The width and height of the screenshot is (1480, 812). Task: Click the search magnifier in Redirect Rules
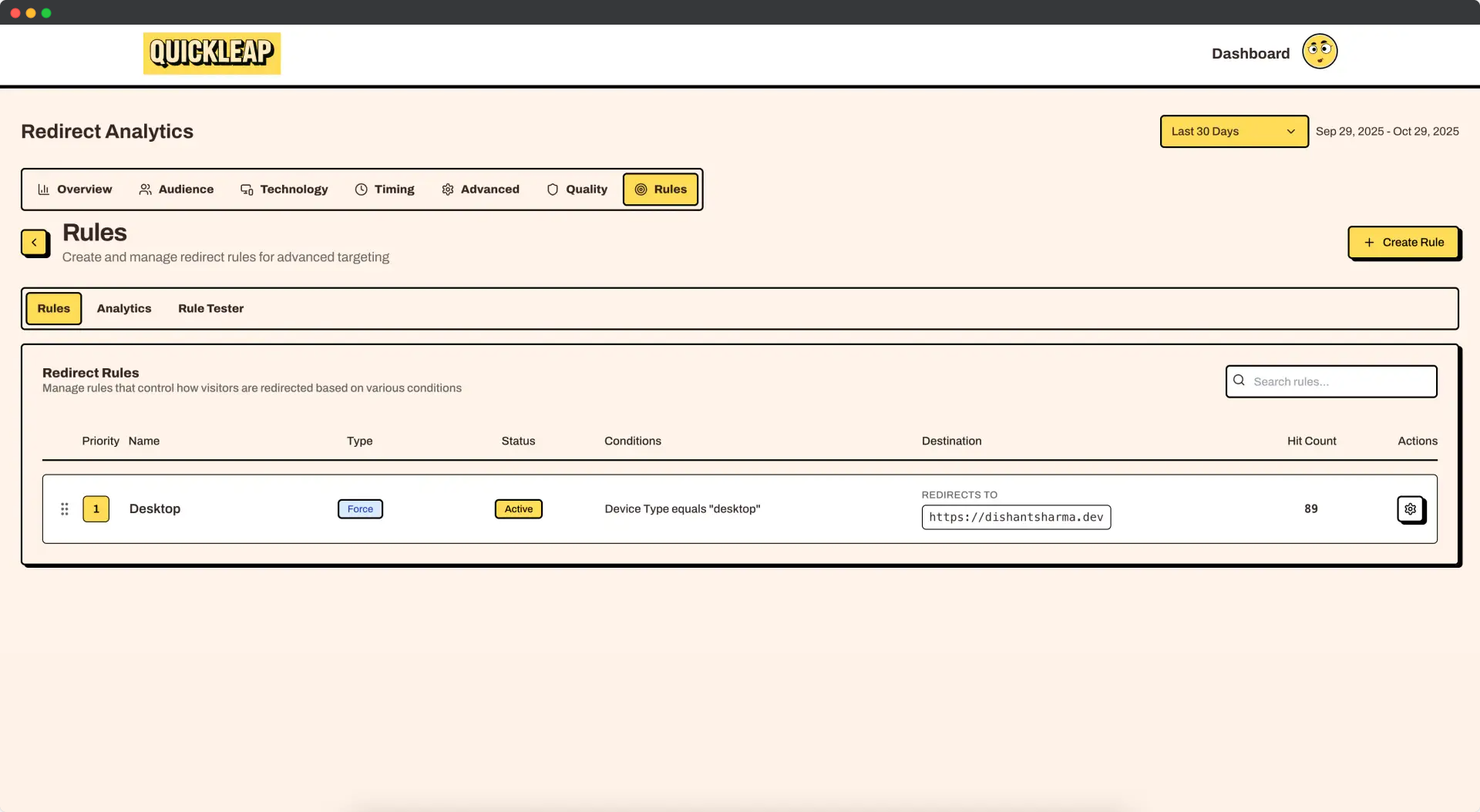[x=1239, y=381]
